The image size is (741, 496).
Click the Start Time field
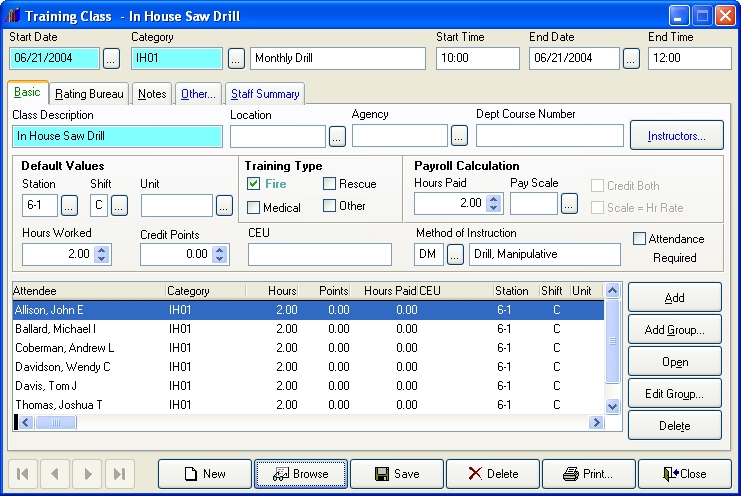(478, 59)
